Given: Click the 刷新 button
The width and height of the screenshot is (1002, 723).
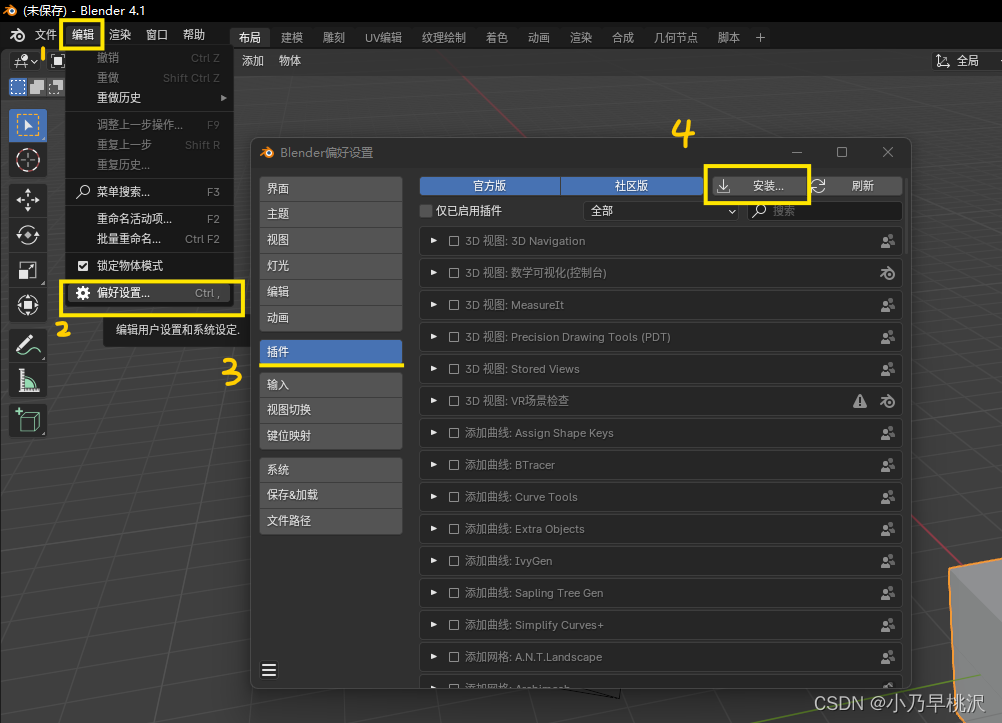Looking at the screenshot, I should point(855,186).
